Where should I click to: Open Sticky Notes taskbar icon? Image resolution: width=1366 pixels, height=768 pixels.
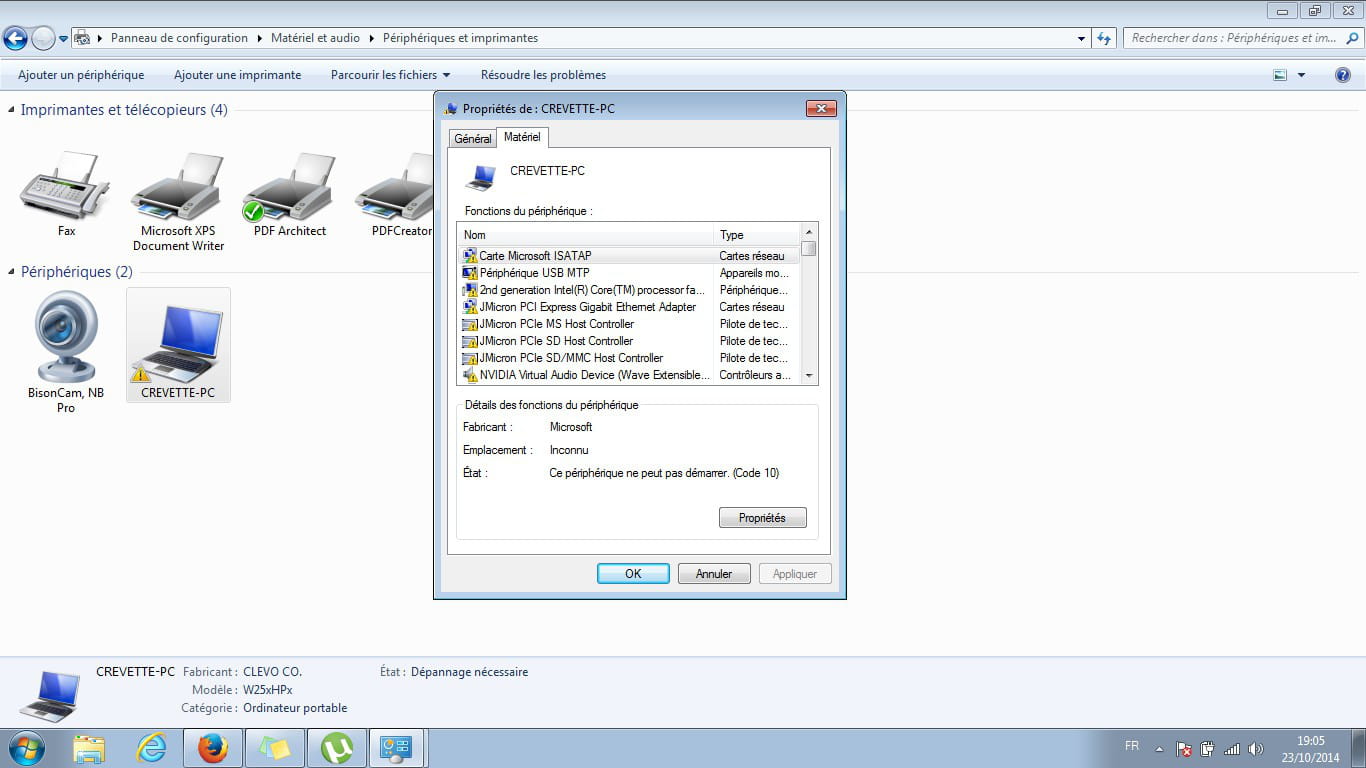tap(275, 748)
